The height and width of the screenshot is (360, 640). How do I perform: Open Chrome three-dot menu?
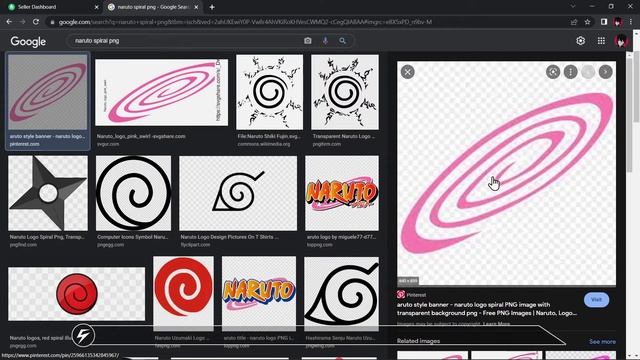631,22
